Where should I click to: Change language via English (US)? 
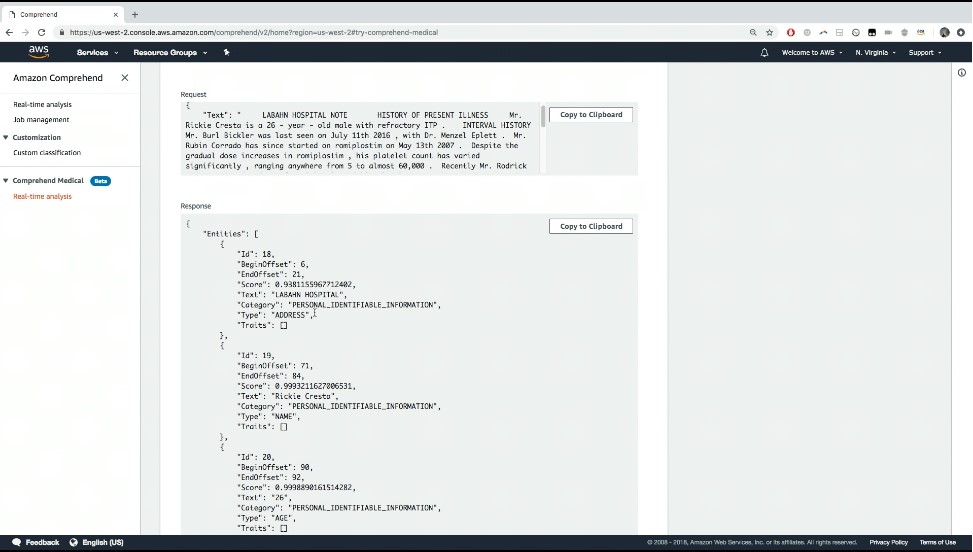click(103, 542)
